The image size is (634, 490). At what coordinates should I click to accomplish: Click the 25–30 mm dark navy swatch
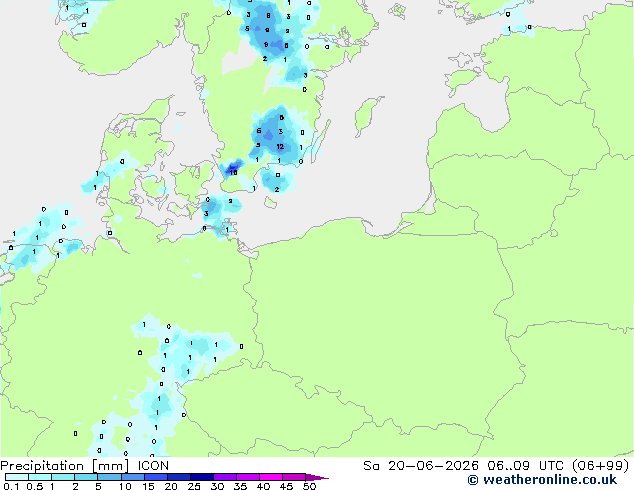click(x=201, y=477)
